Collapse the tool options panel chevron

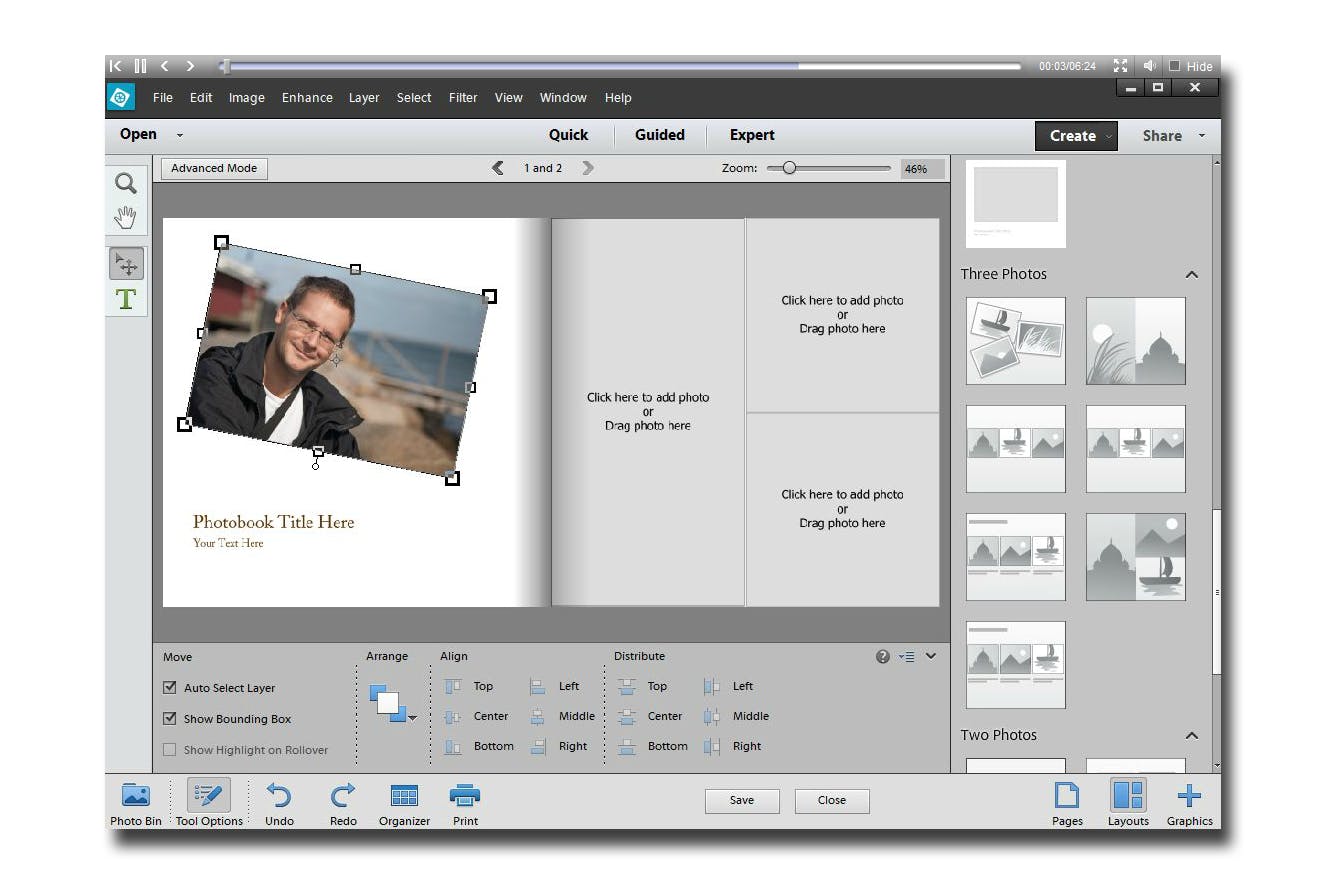tap(931, 657)
